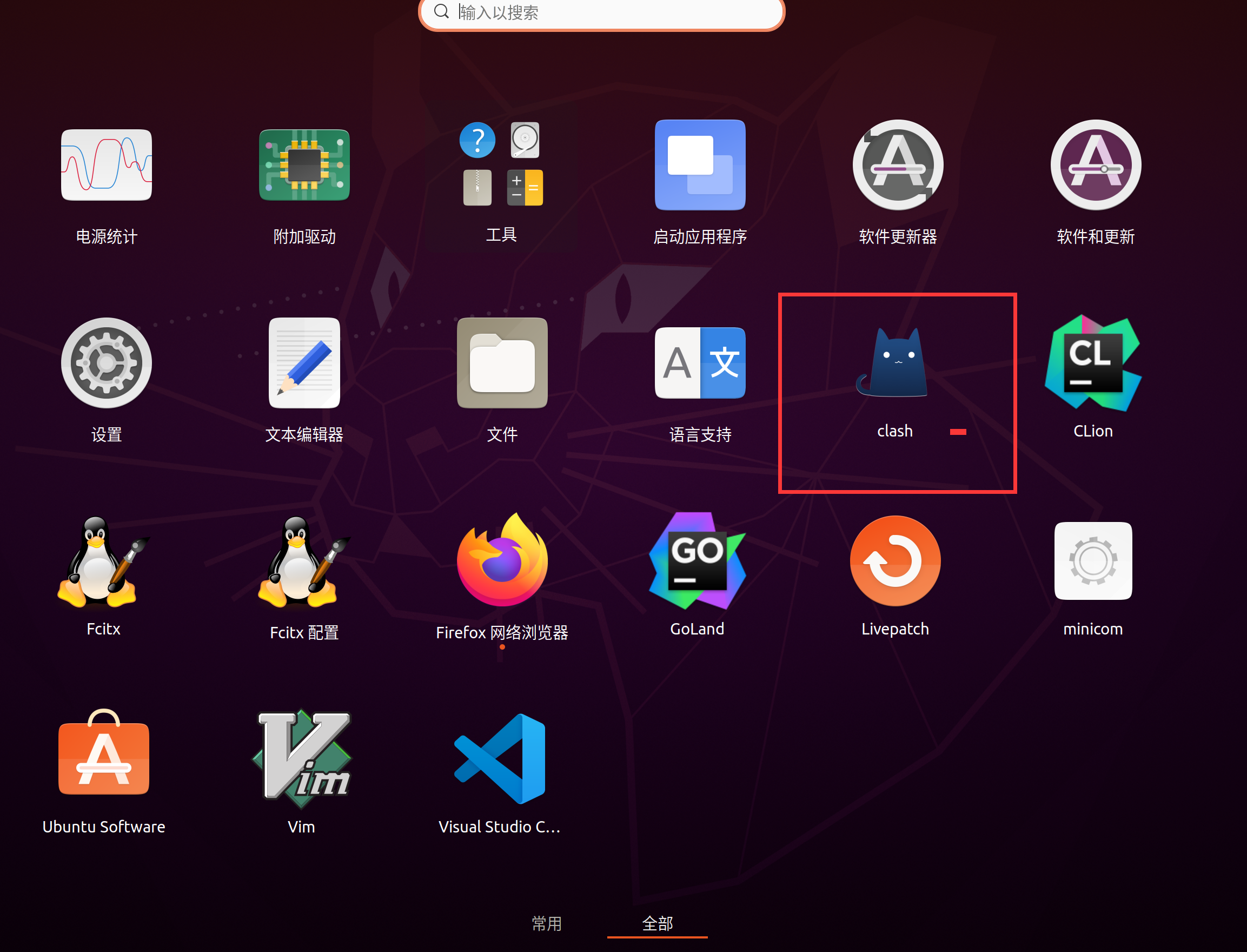The width and height of the screenshot is (1247, 952).
Task: Launch Visual Studio Code
Action: pyautogui.click(x=500, y=758)
